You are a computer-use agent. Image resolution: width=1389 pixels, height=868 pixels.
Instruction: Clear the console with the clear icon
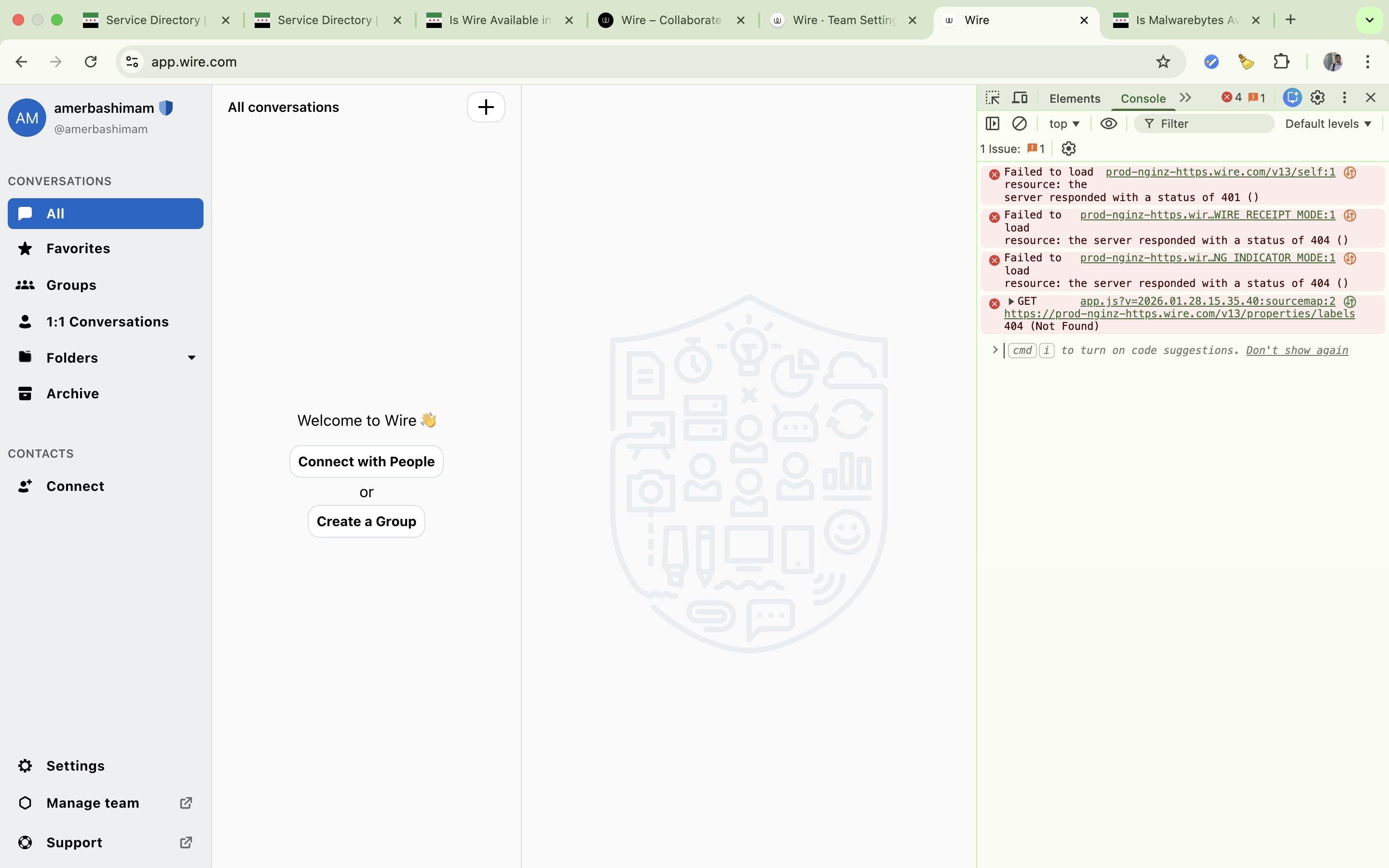click(x=1020, y=123)
